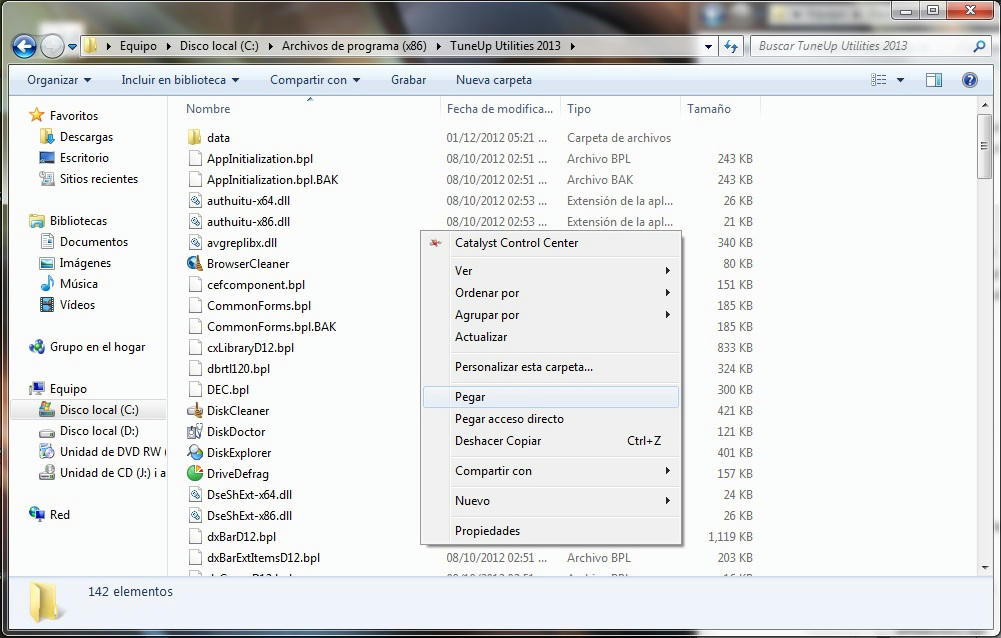Open the recent locations dropdown arrow
Viewport: 1001px width, 638px height.
(x=72, y=47)
